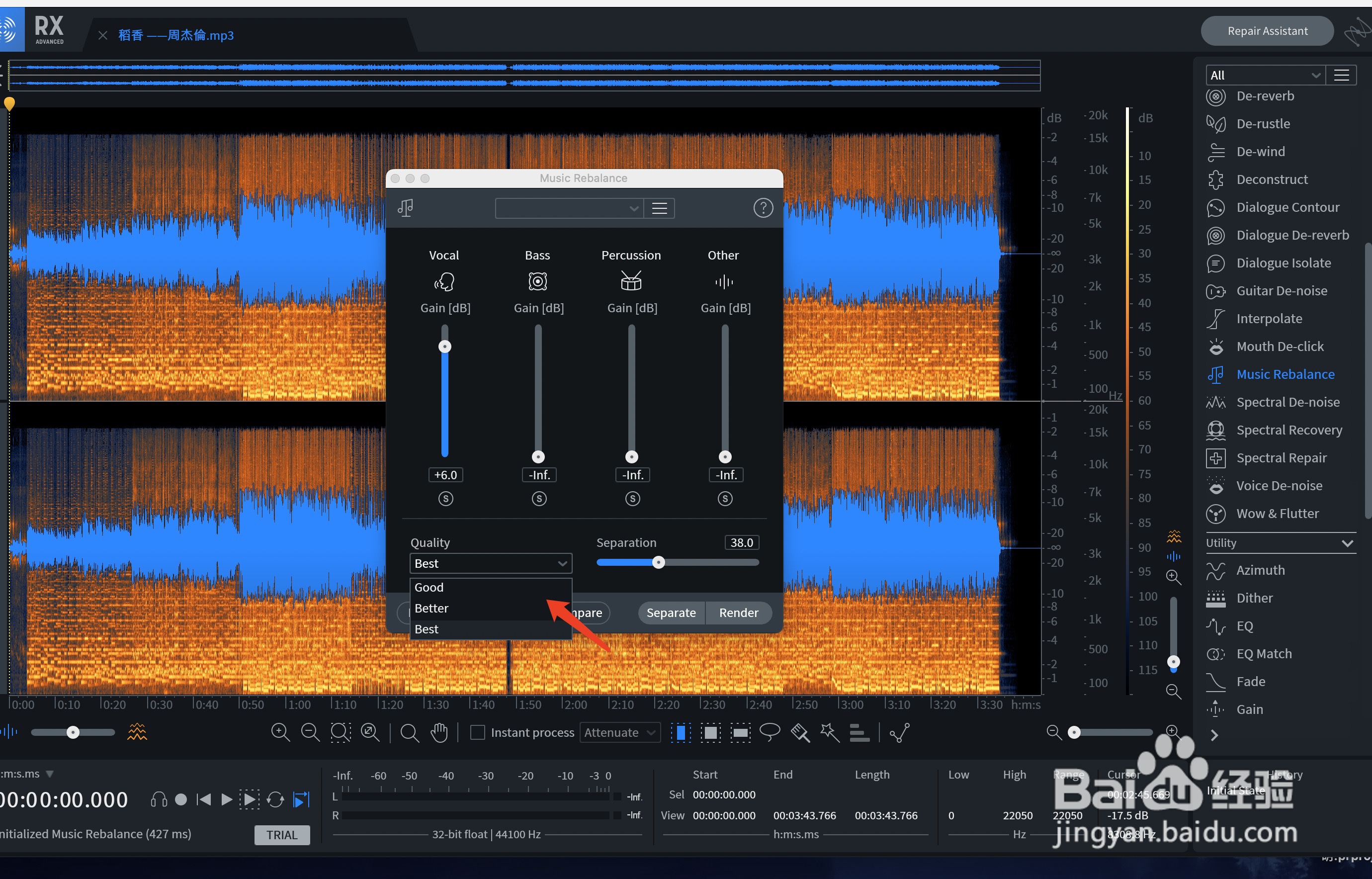Click the Record button
The image size is (1372, 879).
pos(180,799)
